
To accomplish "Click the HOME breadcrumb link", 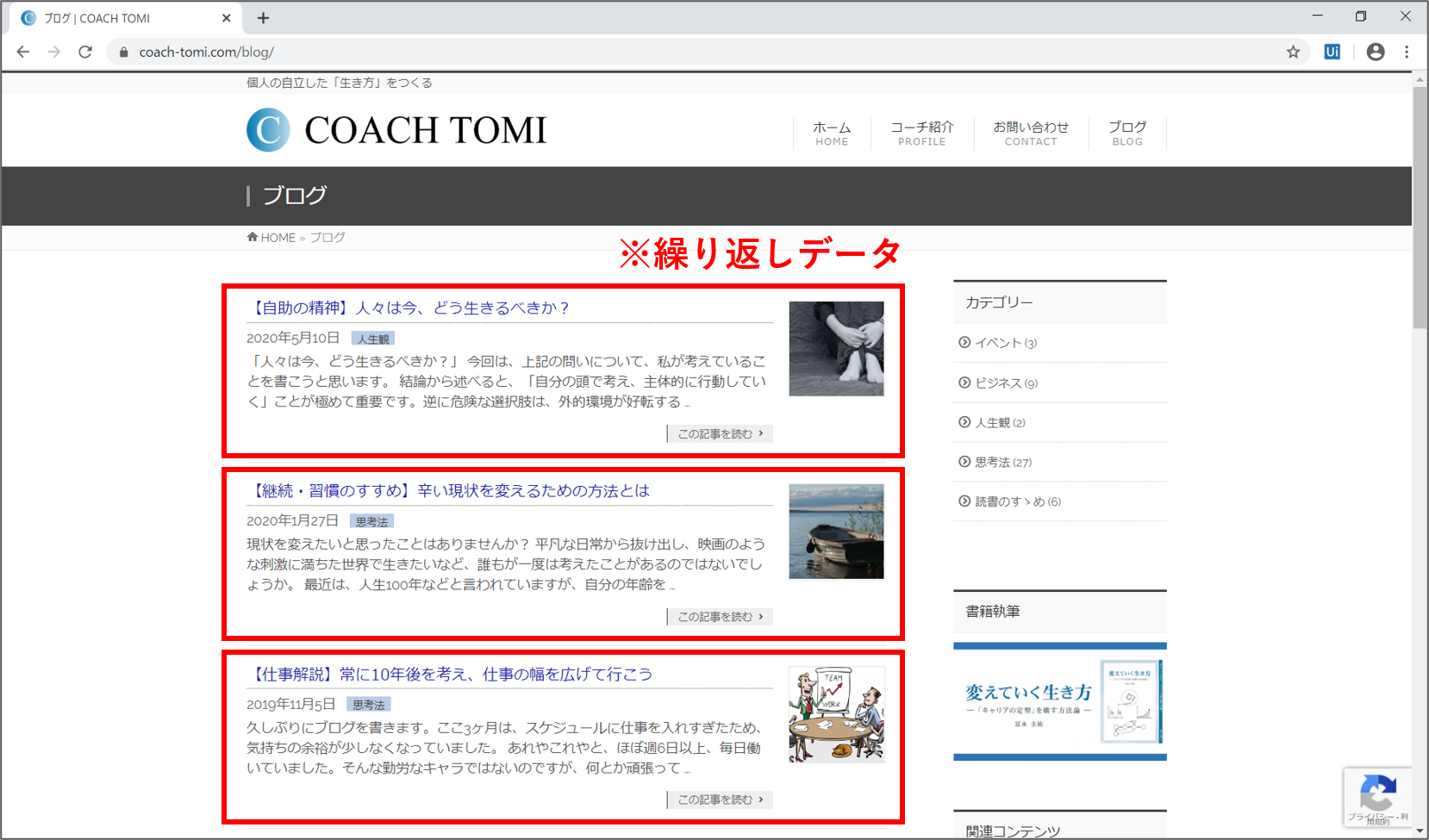I will tap(278, 238).
